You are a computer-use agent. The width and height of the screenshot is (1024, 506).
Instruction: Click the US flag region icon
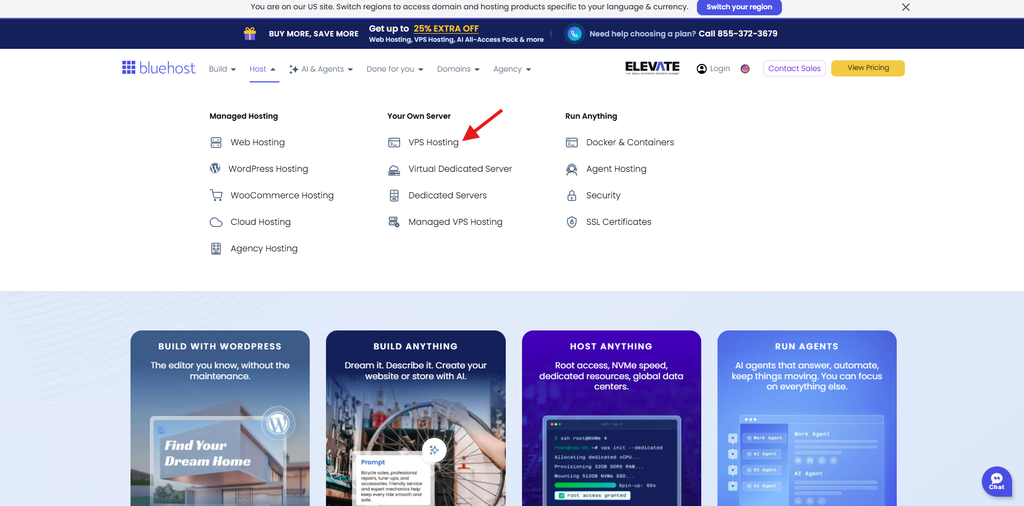pyautogui.click(x=745, y=69)
